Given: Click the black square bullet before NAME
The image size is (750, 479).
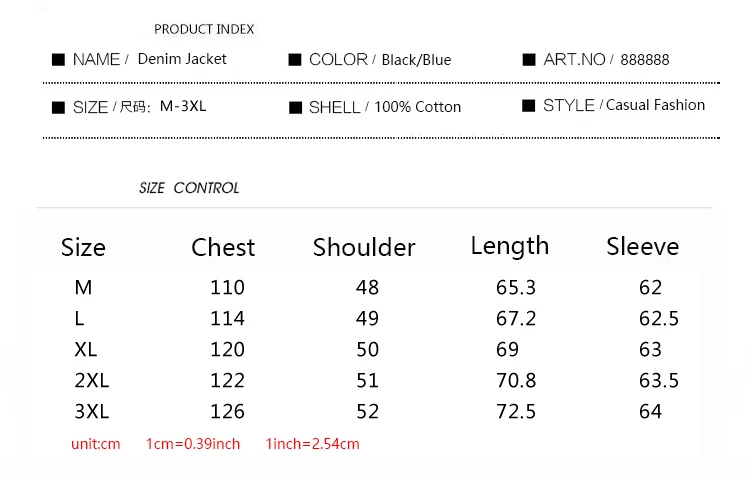Looking at the screenshot, I should coord(58,60).
